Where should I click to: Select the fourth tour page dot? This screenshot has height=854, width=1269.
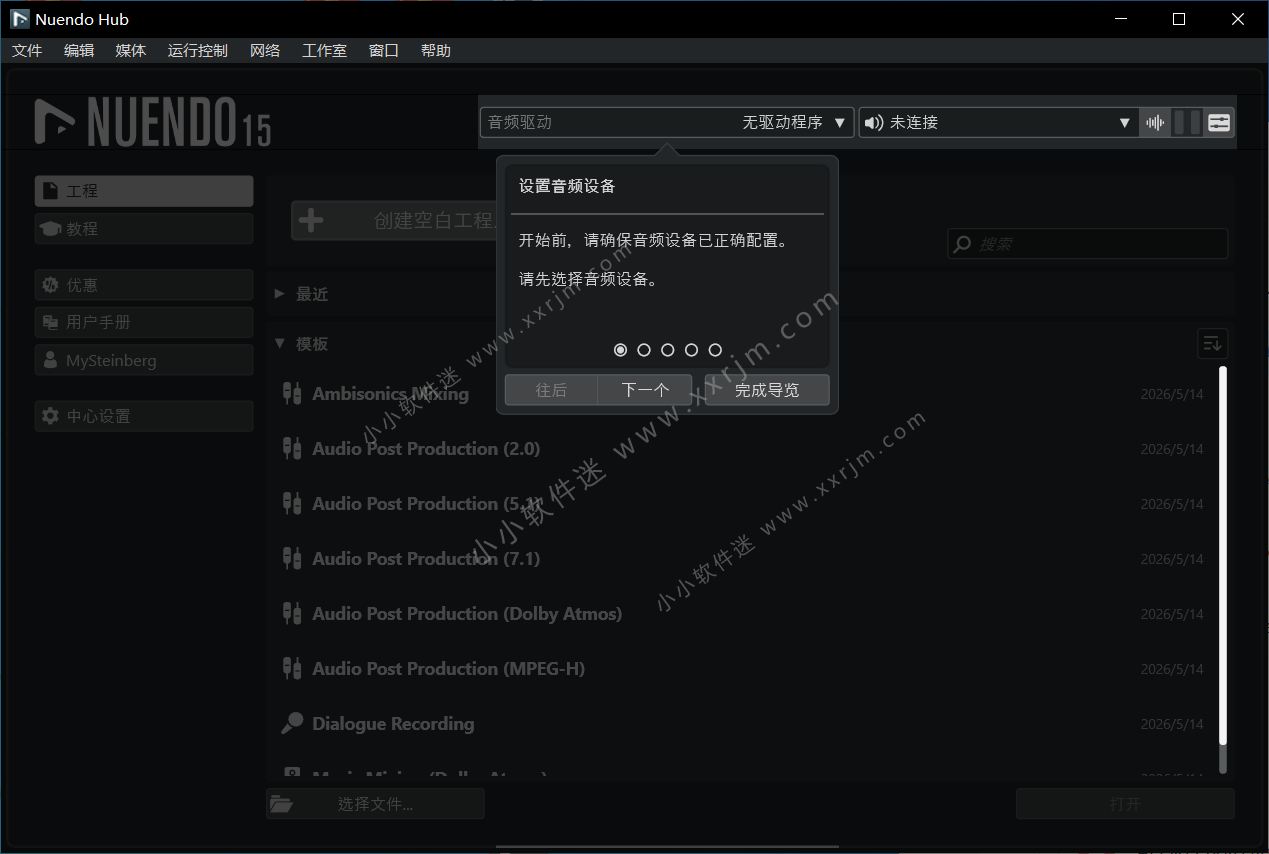(691, 350)
